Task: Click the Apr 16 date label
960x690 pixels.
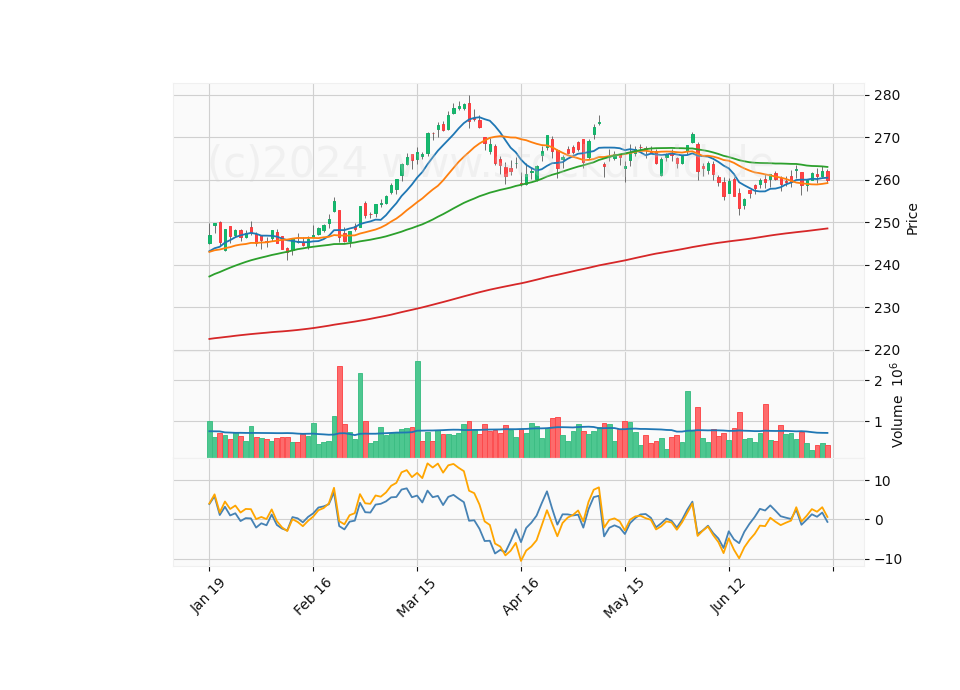Action: 520,596
